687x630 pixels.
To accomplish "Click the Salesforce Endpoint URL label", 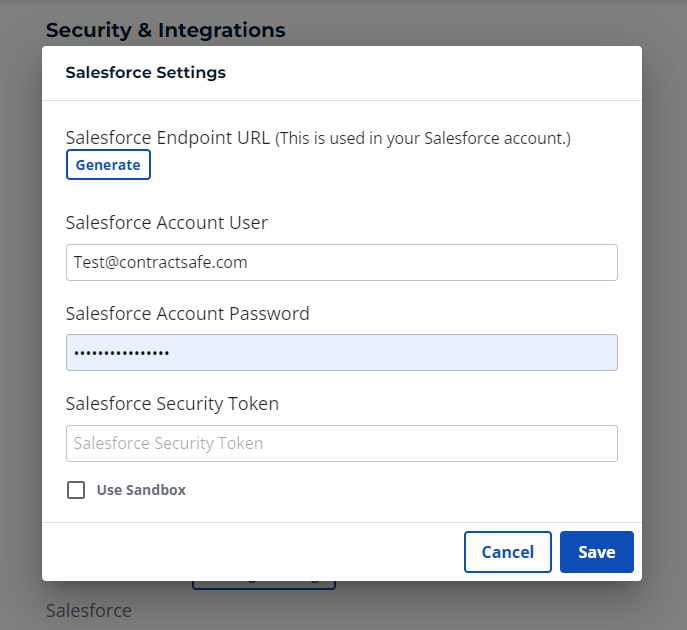I will click(x=168, y=138).
